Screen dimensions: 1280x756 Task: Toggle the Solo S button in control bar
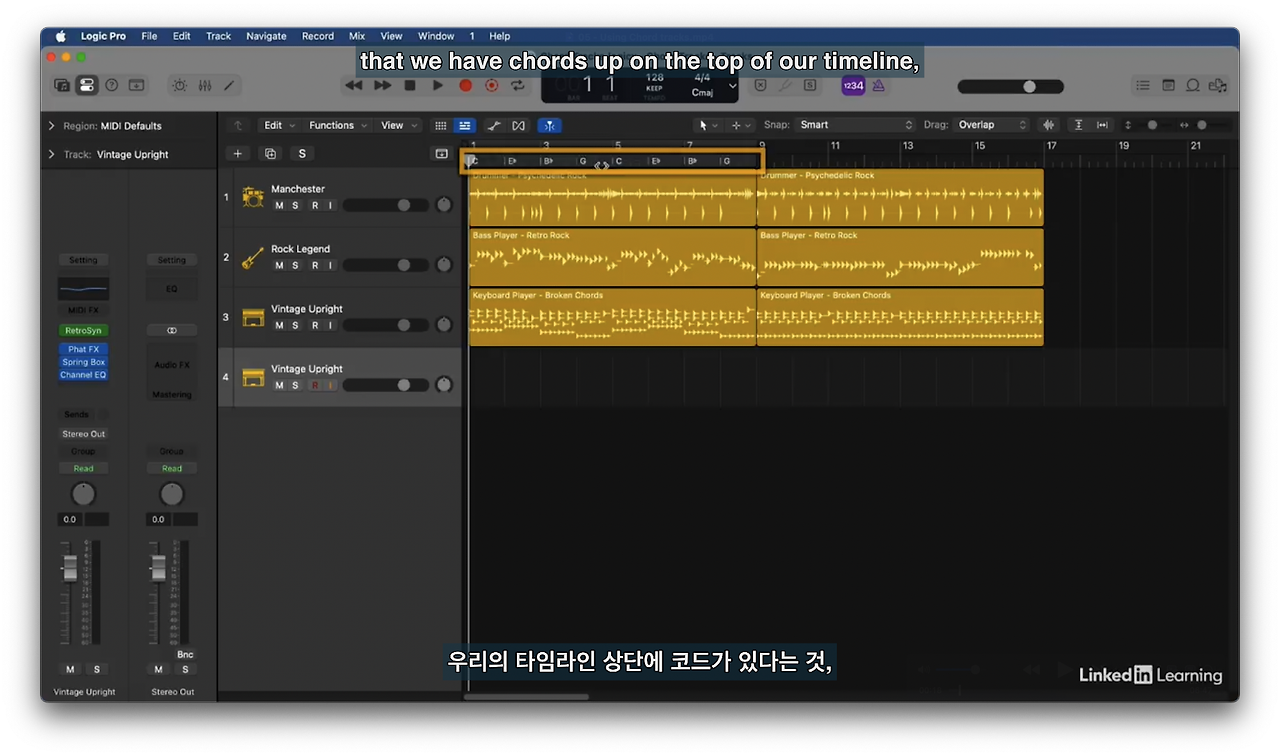click(810, 86)
